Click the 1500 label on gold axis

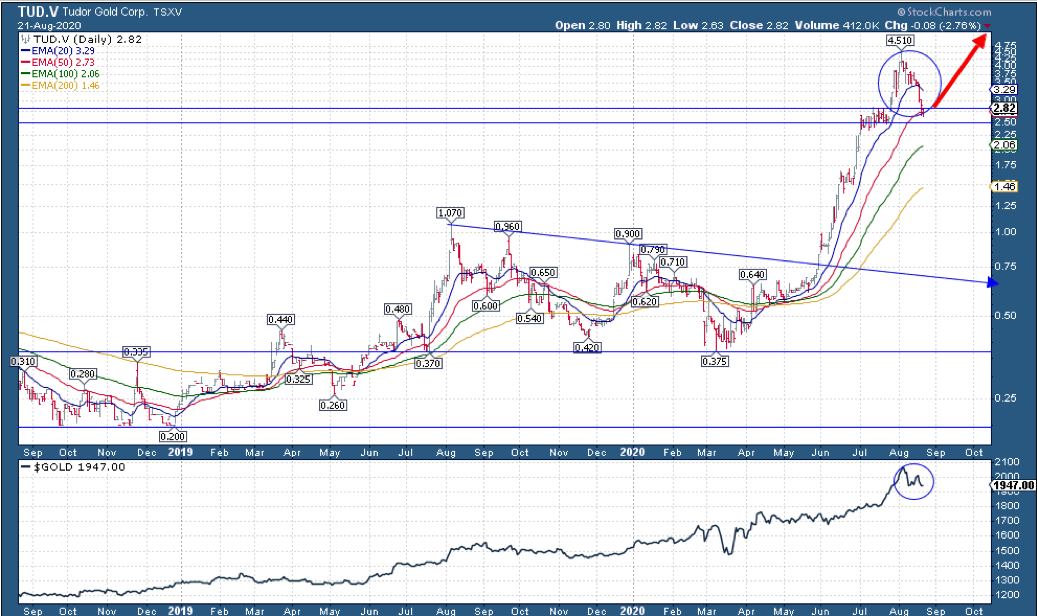pos(1006,550)
